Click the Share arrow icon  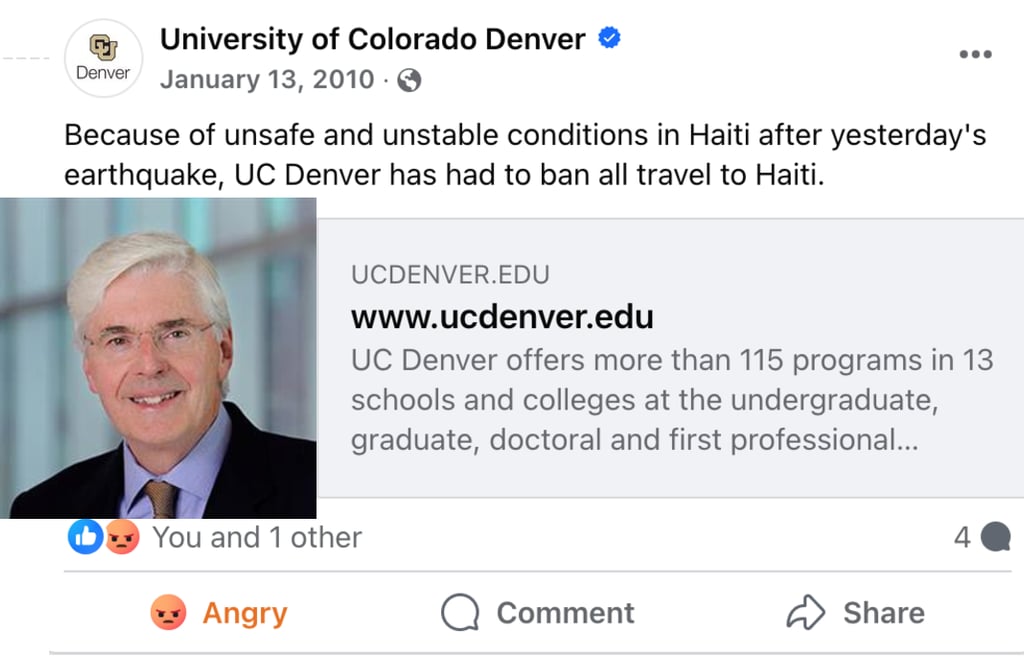[805, 613]
